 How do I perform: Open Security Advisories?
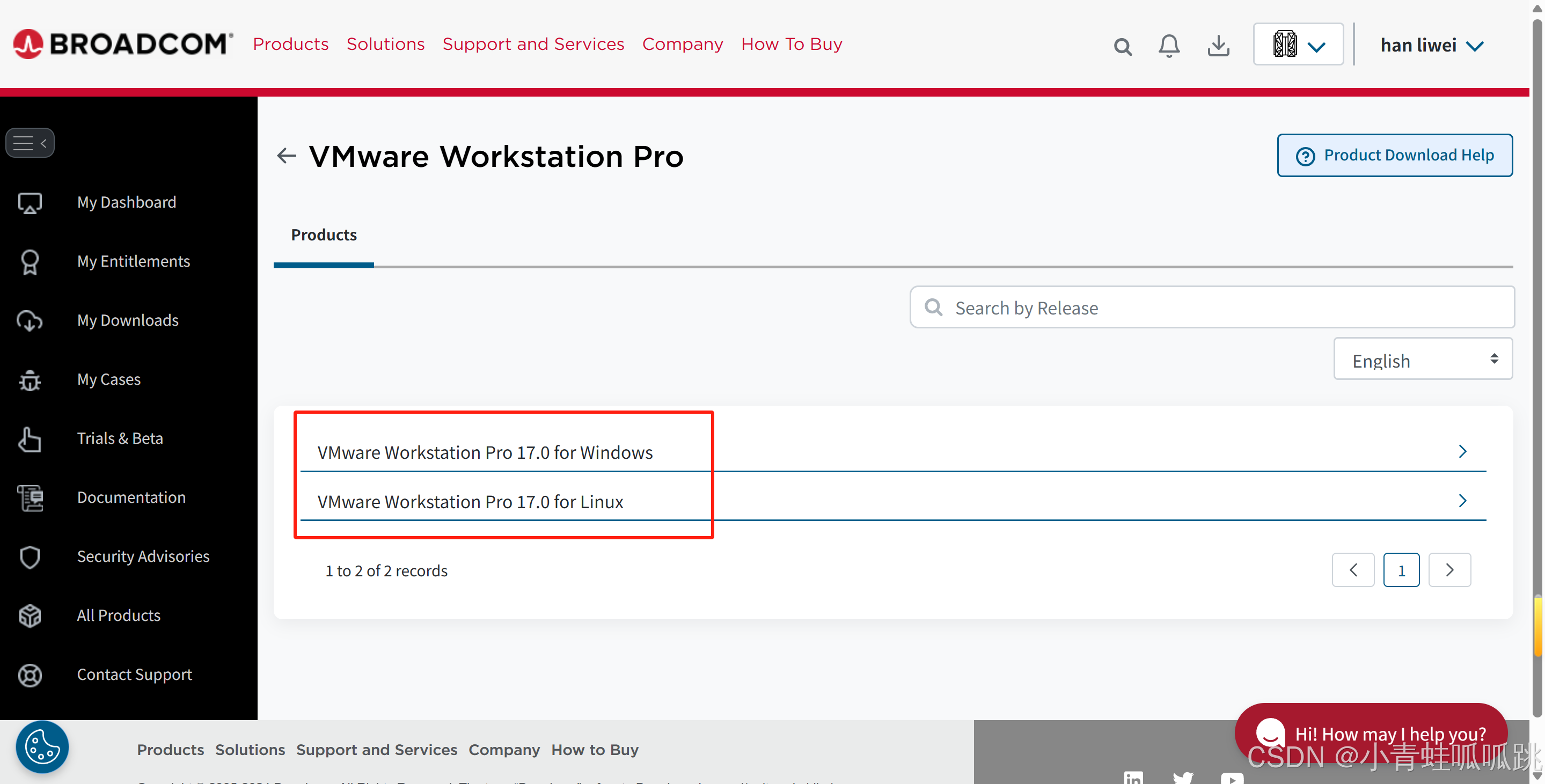[143, 556]
